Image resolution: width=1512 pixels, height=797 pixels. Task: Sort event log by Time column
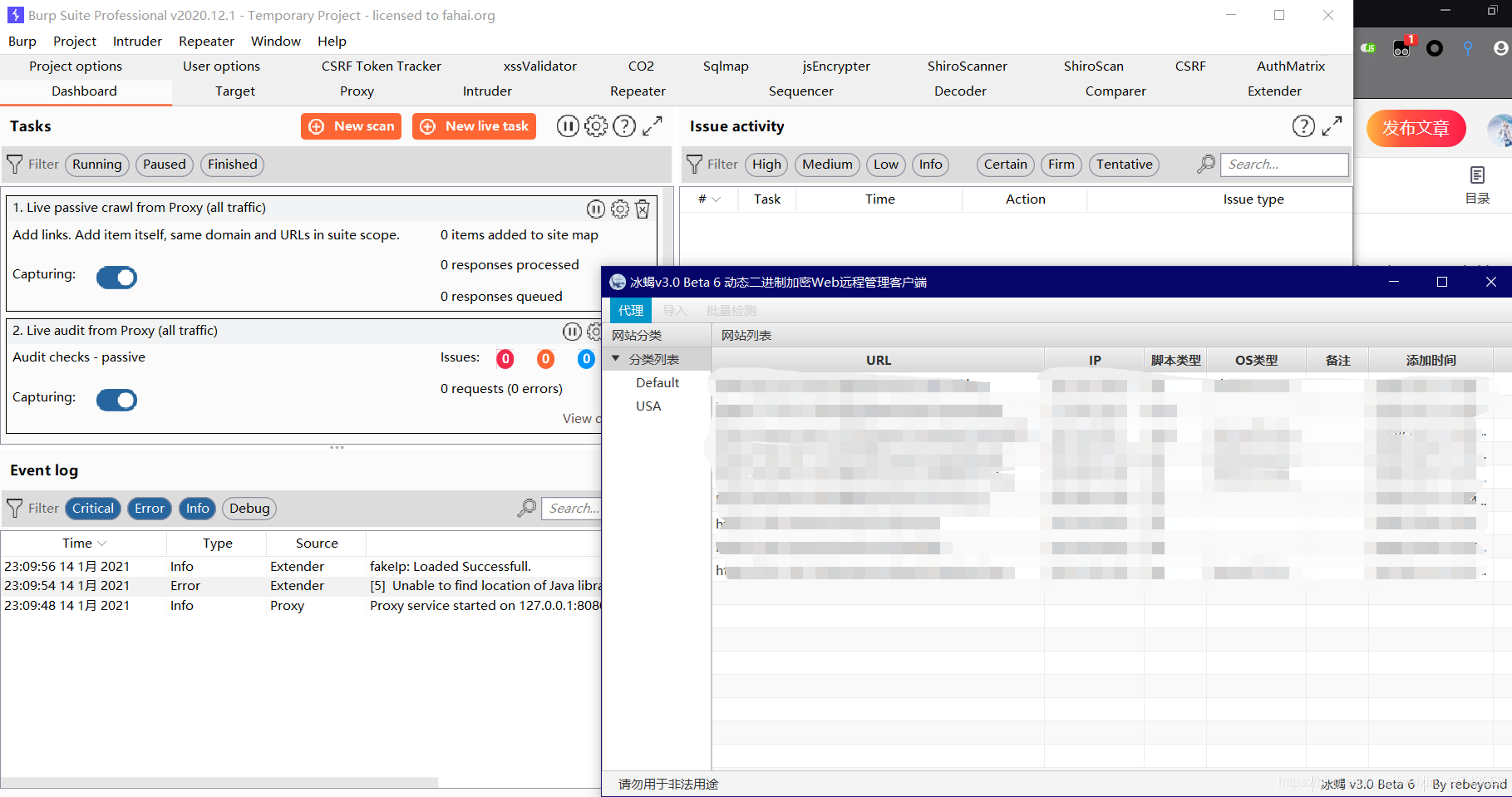(x=84, y=544)
